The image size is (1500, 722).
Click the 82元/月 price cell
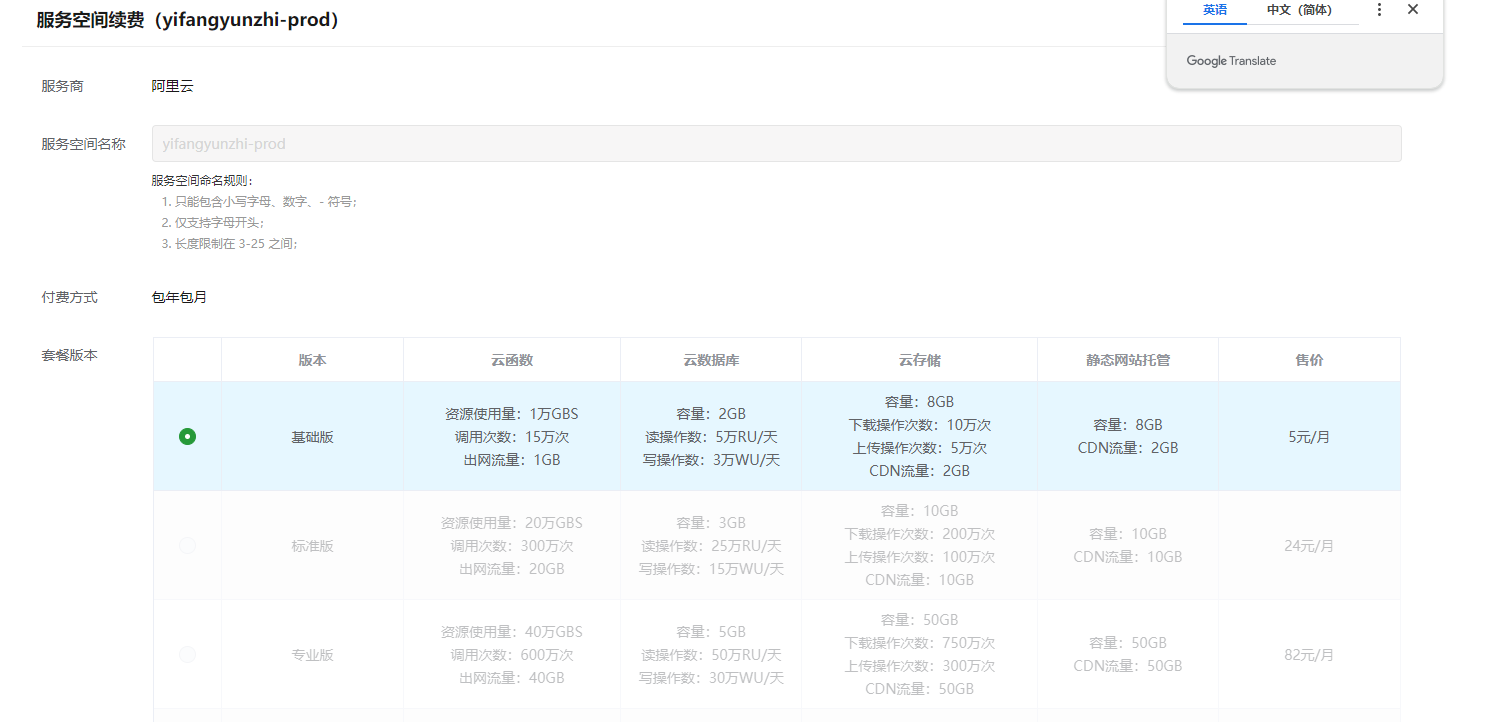[x=1309, y=655]
